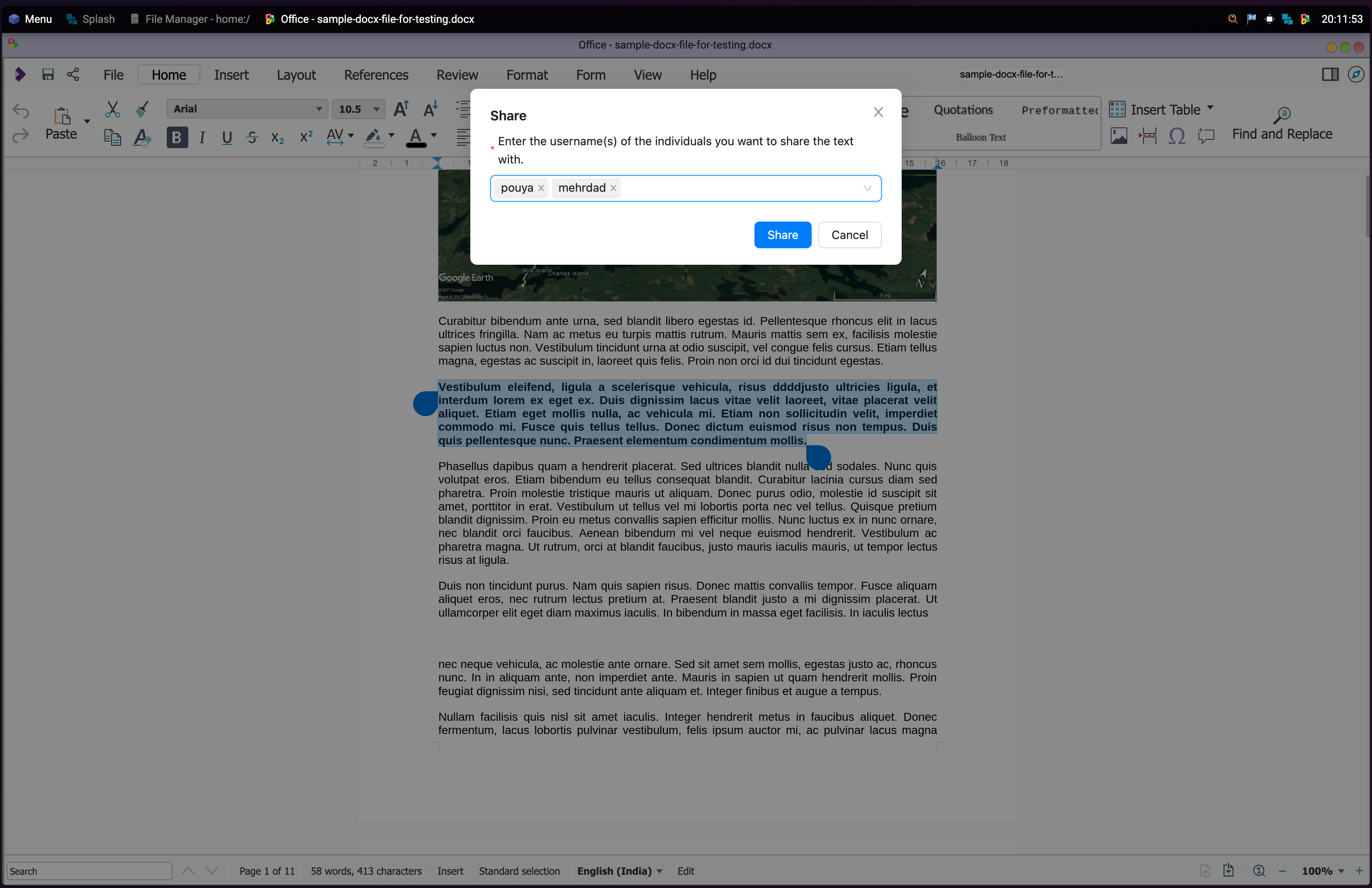The height and width of the screenshot is (888, 1372).
Task: Toggle Underline formatting button
Action: (227, 137)
